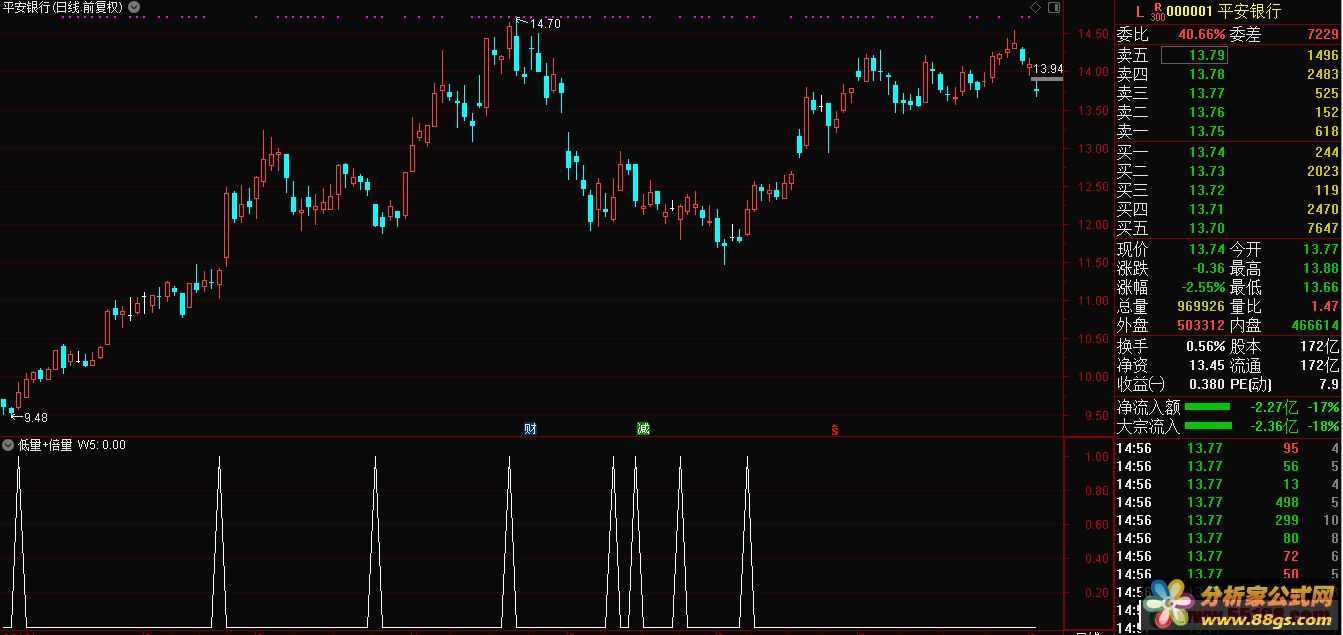
Task: Click the 买五 volume 7647
Action: [1322, 228]
